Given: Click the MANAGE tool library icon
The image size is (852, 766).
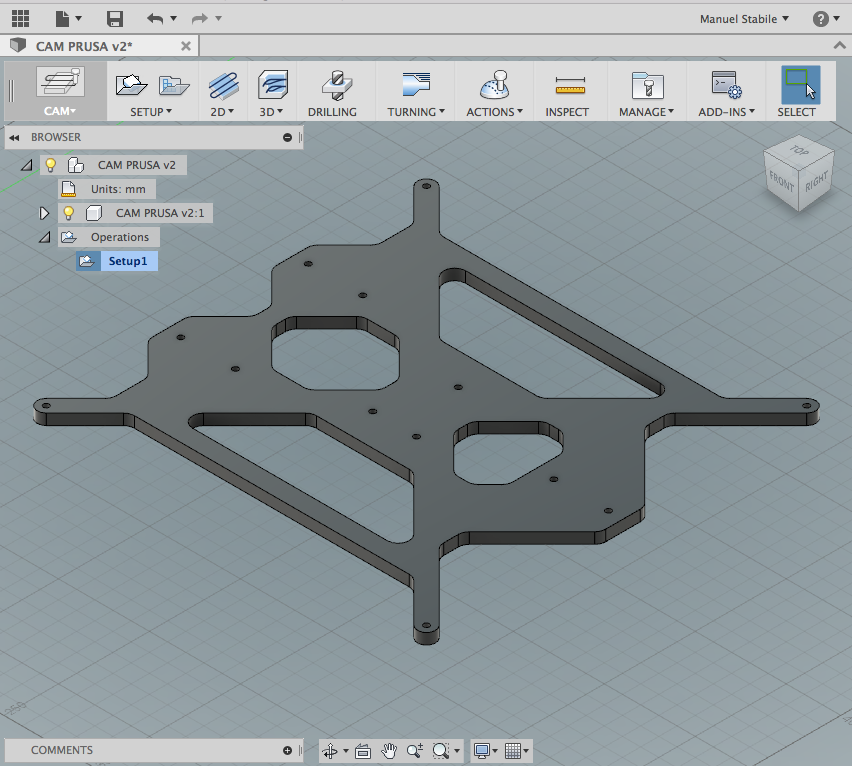Looking at the screenshot, I should pos(647,85).
